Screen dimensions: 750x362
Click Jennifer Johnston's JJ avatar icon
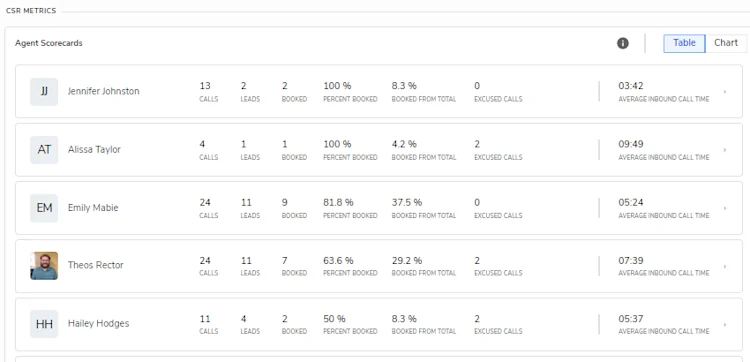(x=44, y=91)
